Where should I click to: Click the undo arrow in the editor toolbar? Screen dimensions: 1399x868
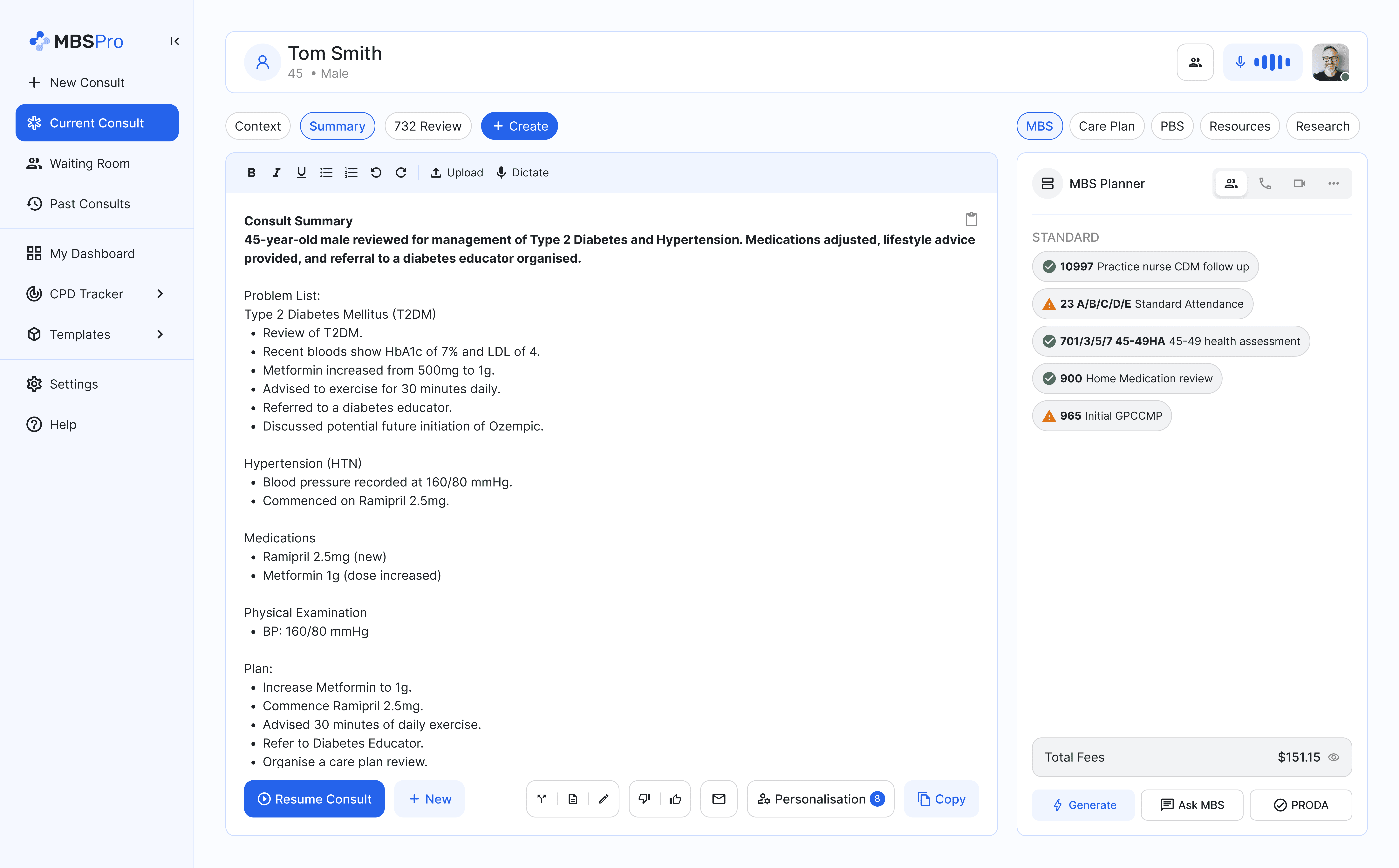point(376,172)
